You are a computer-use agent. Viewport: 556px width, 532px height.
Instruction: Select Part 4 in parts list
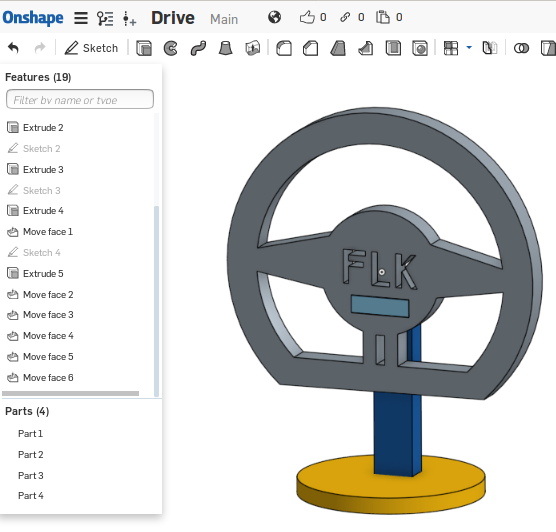click(30, 496)
